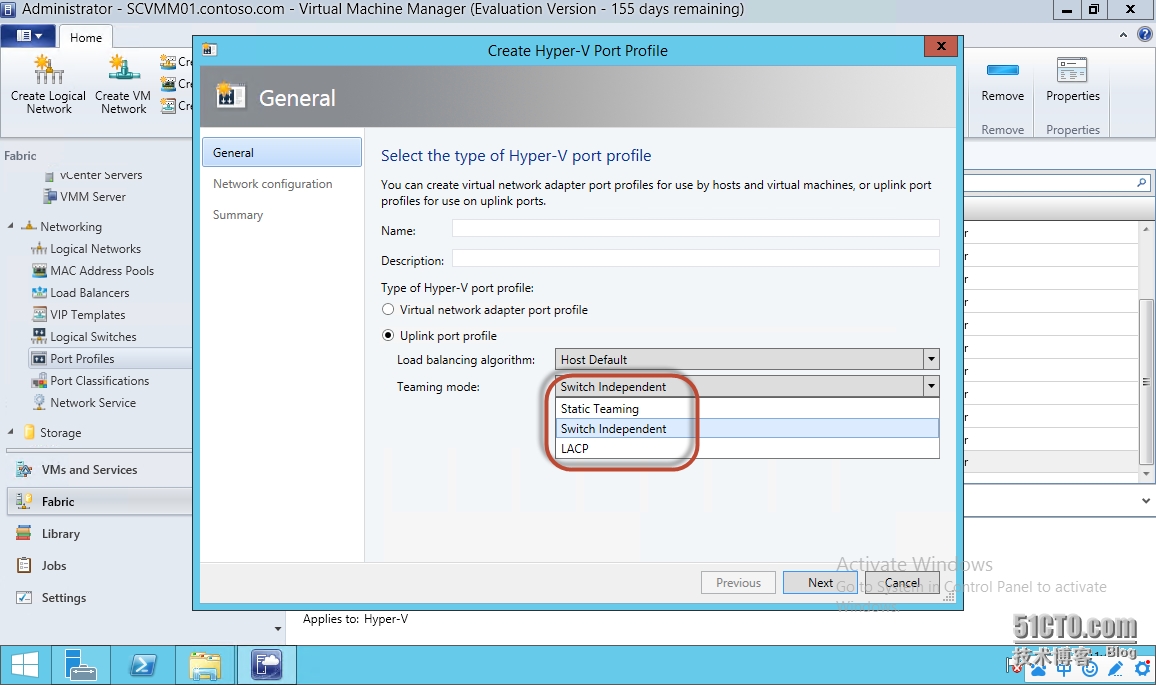Collapse the Networking tree node
Screen dimensions: 1156x685
coord(10,226)
